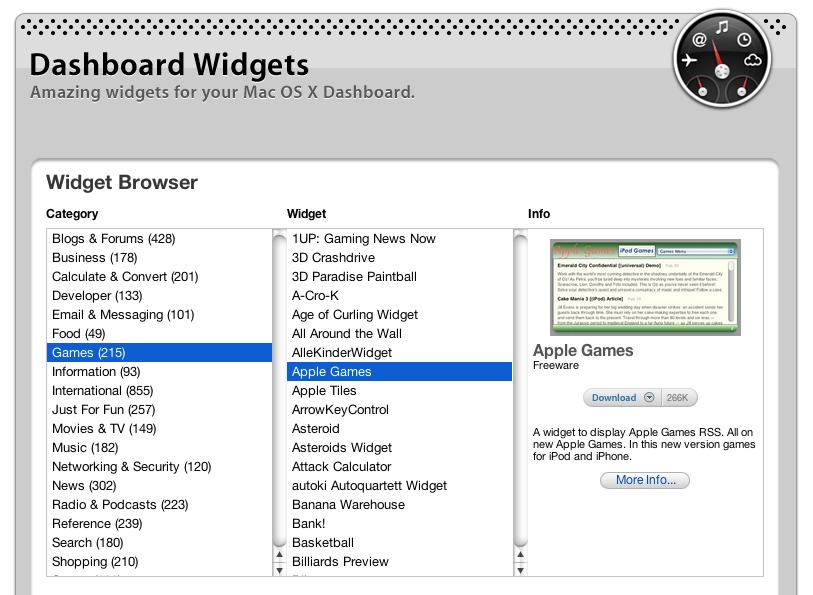Image resolution: width=813 pixels, height=595 pixels.
Task: Select the Apple Tiles widget
Action: tap(399, 391)
